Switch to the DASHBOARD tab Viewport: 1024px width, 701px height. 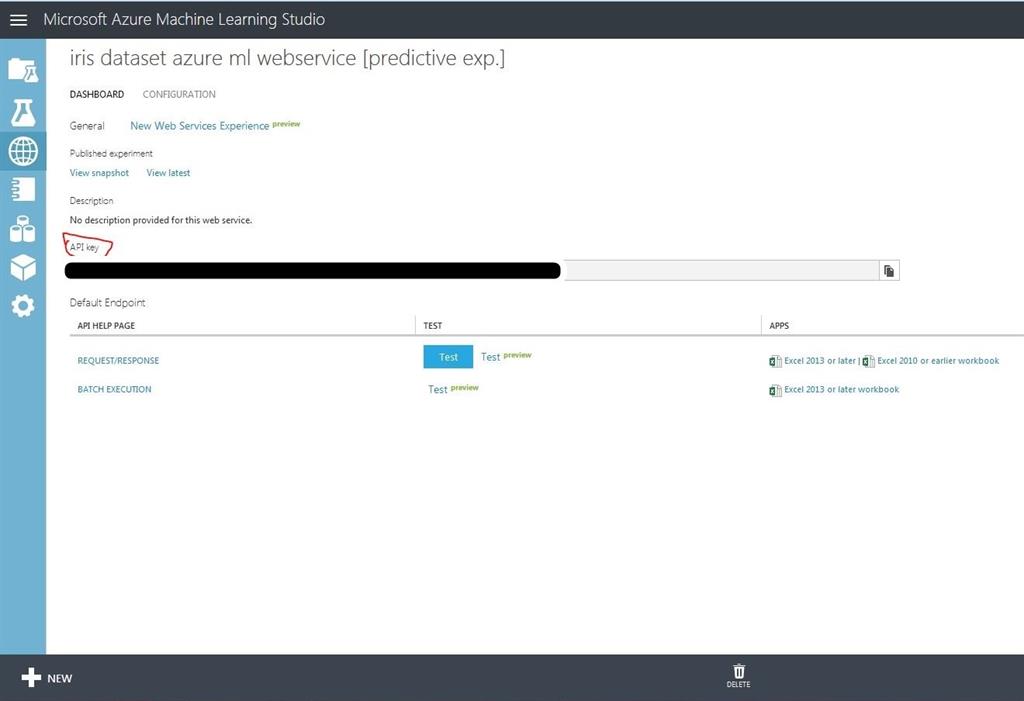coord(97,94)
